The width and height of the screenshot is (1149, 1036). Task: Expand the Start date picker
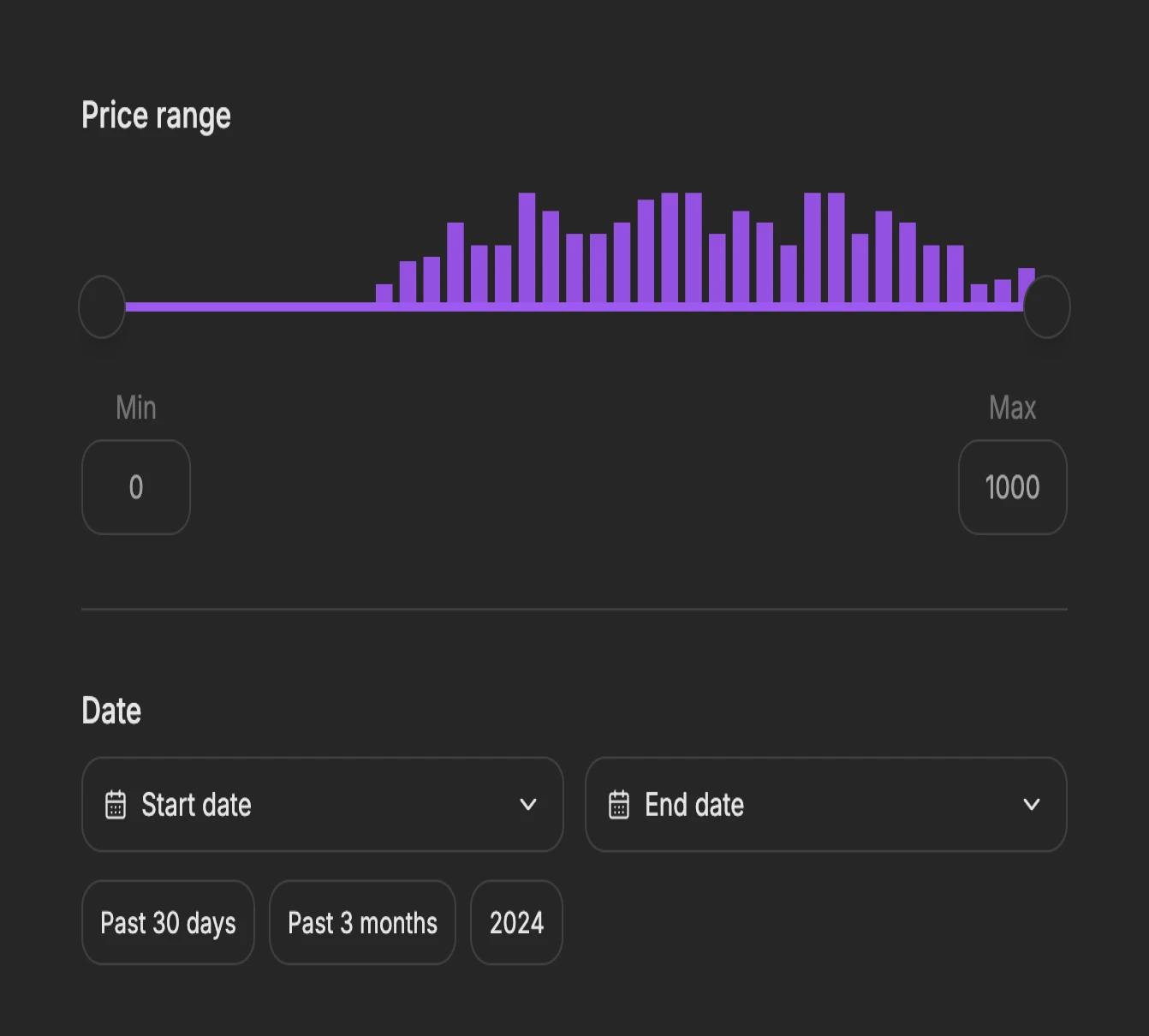click(322, 804)
